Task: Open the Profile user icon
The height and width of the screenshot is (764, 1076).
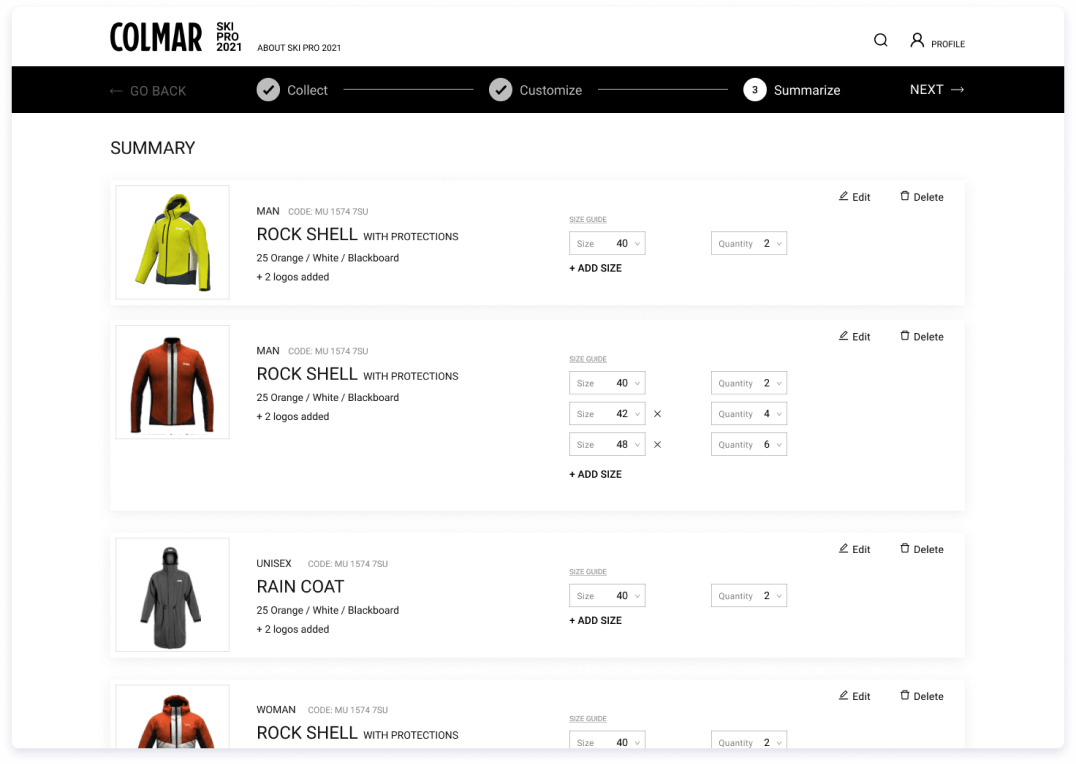Action: (x=917, y=40)
